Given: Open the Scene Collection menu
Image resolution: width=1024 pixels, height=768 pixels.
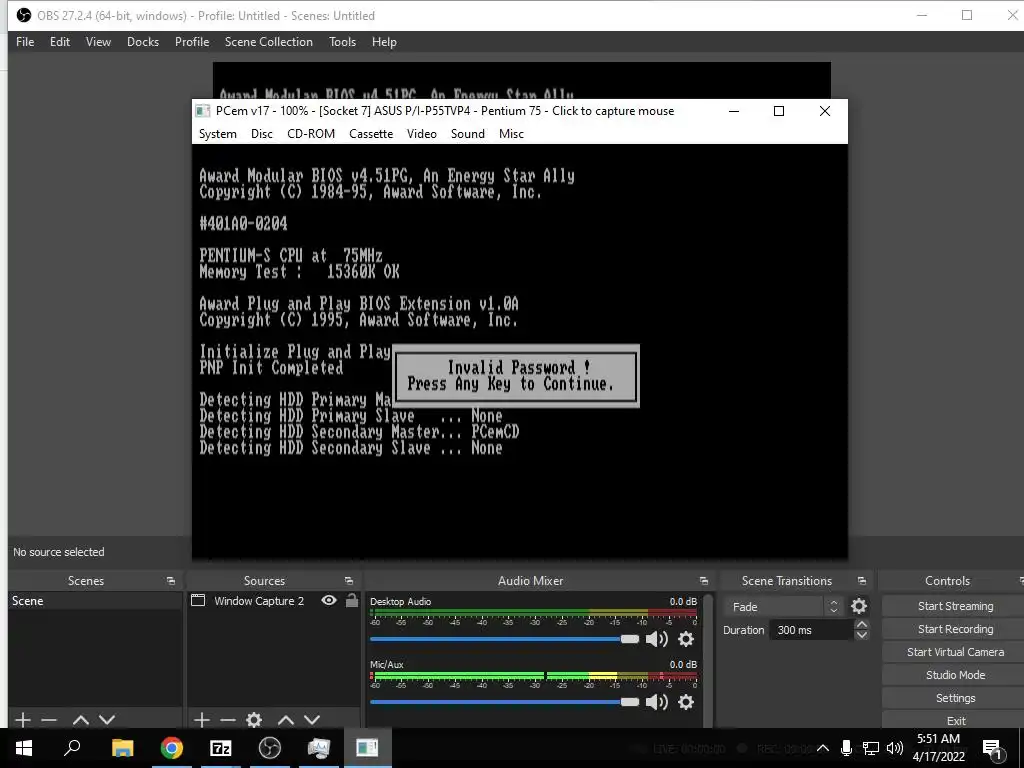Looking at the screenshot, I should (268, 42).
